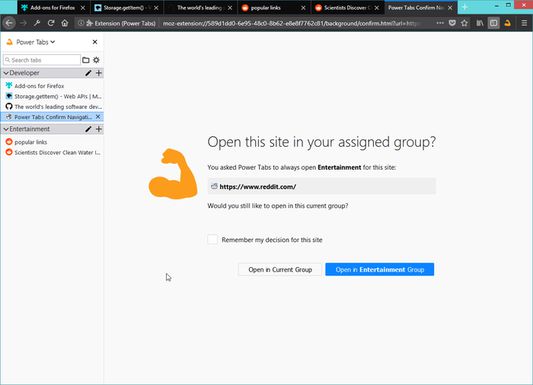This screenshot has height=385, width=533.
Task: Click Open in Entertainment Group button
Action: (380, 269)
